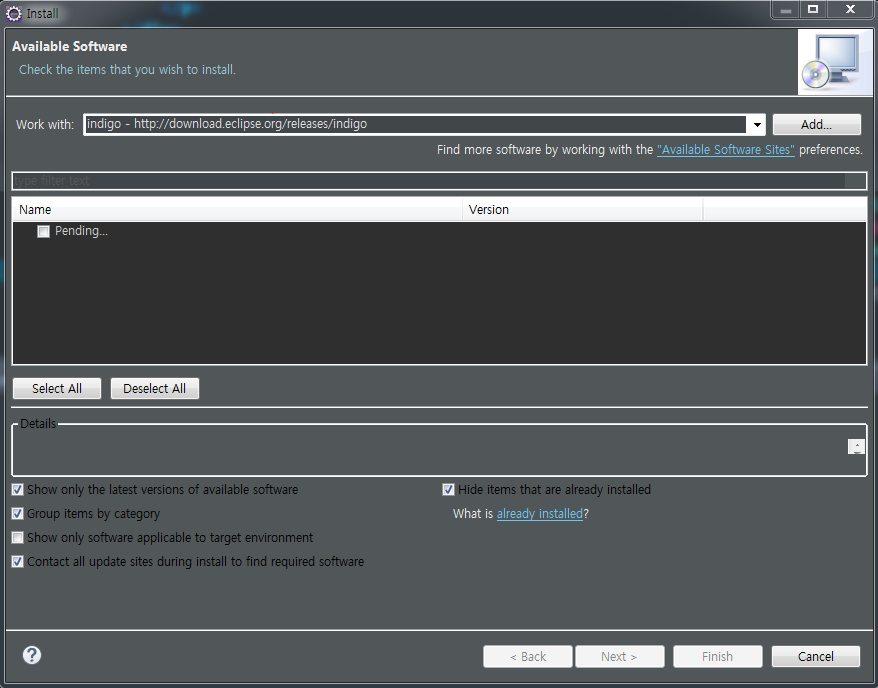
Task: Click the Add... button
Action: pos(816,124)
